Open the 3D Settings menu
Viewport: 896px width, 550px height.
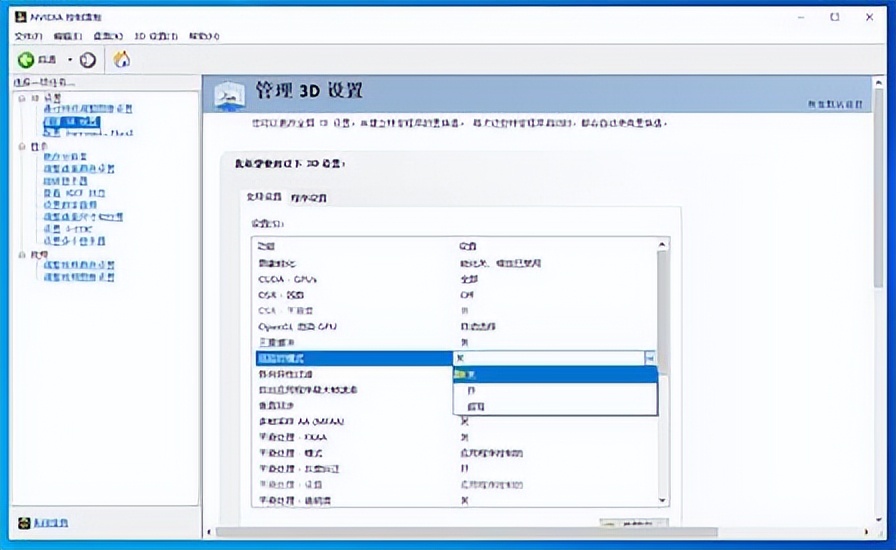pyautogui.click(x=155, y=36)
